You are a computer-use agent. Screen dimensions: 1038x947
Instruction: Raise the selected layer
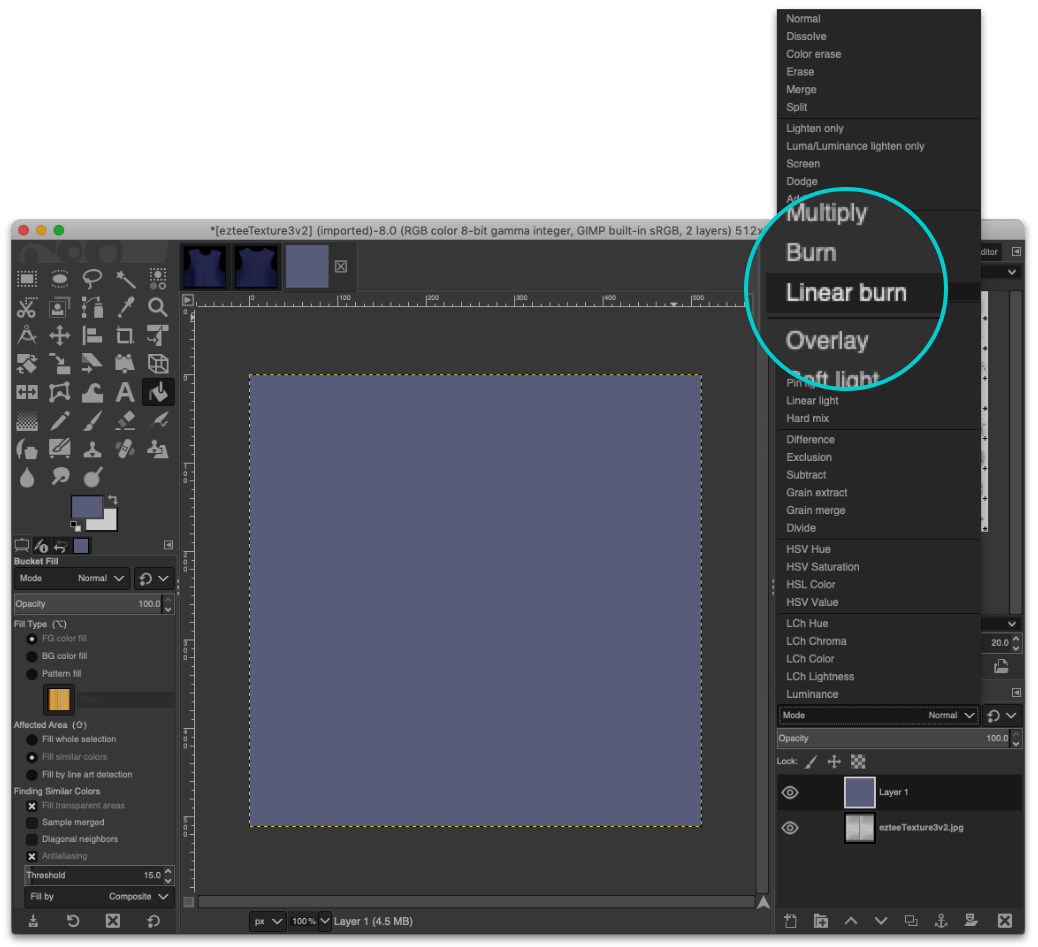(x=851, y=921)
